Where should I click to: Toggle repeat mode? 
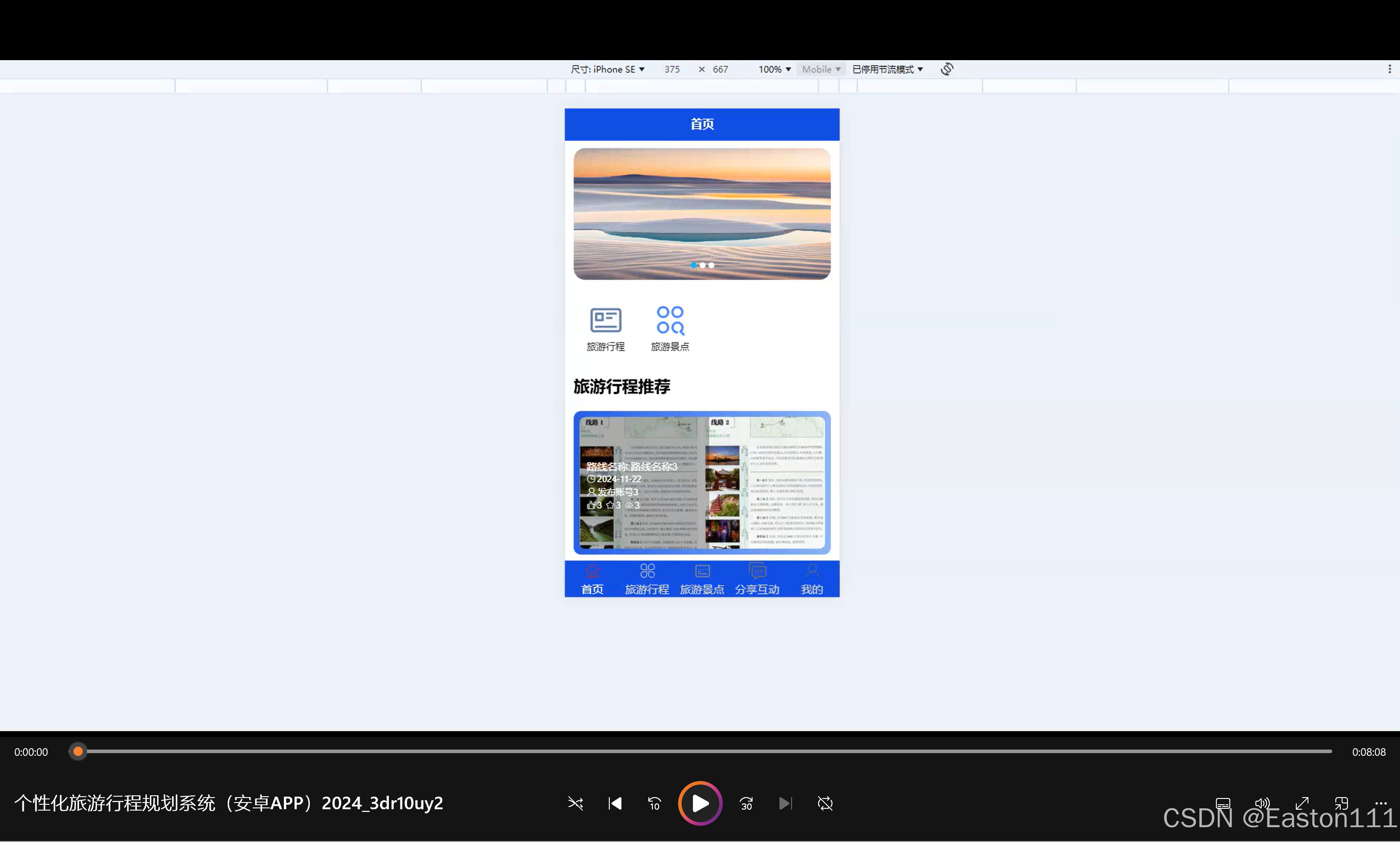pyautogui.click(x=825, y=803)
